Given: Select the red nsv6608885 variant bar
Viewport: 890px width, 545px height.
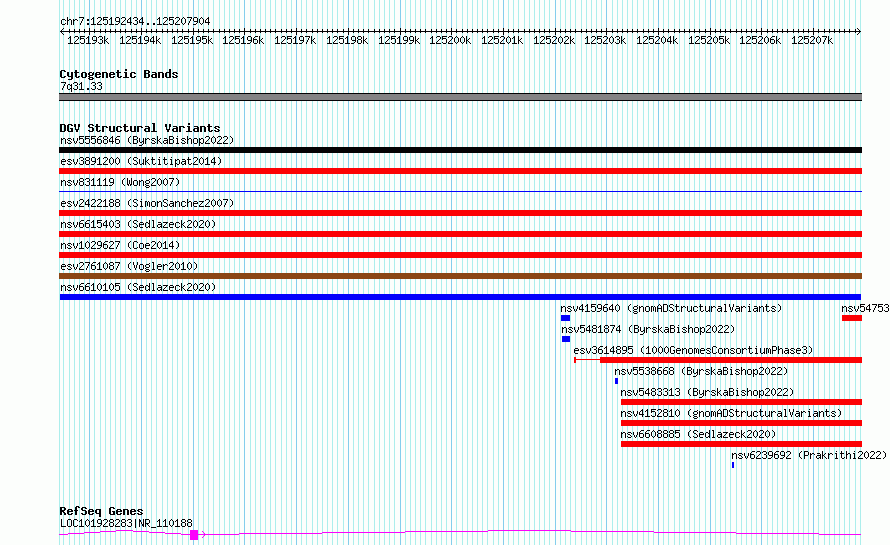Looking at the screenshot, I should pos(741,444).
